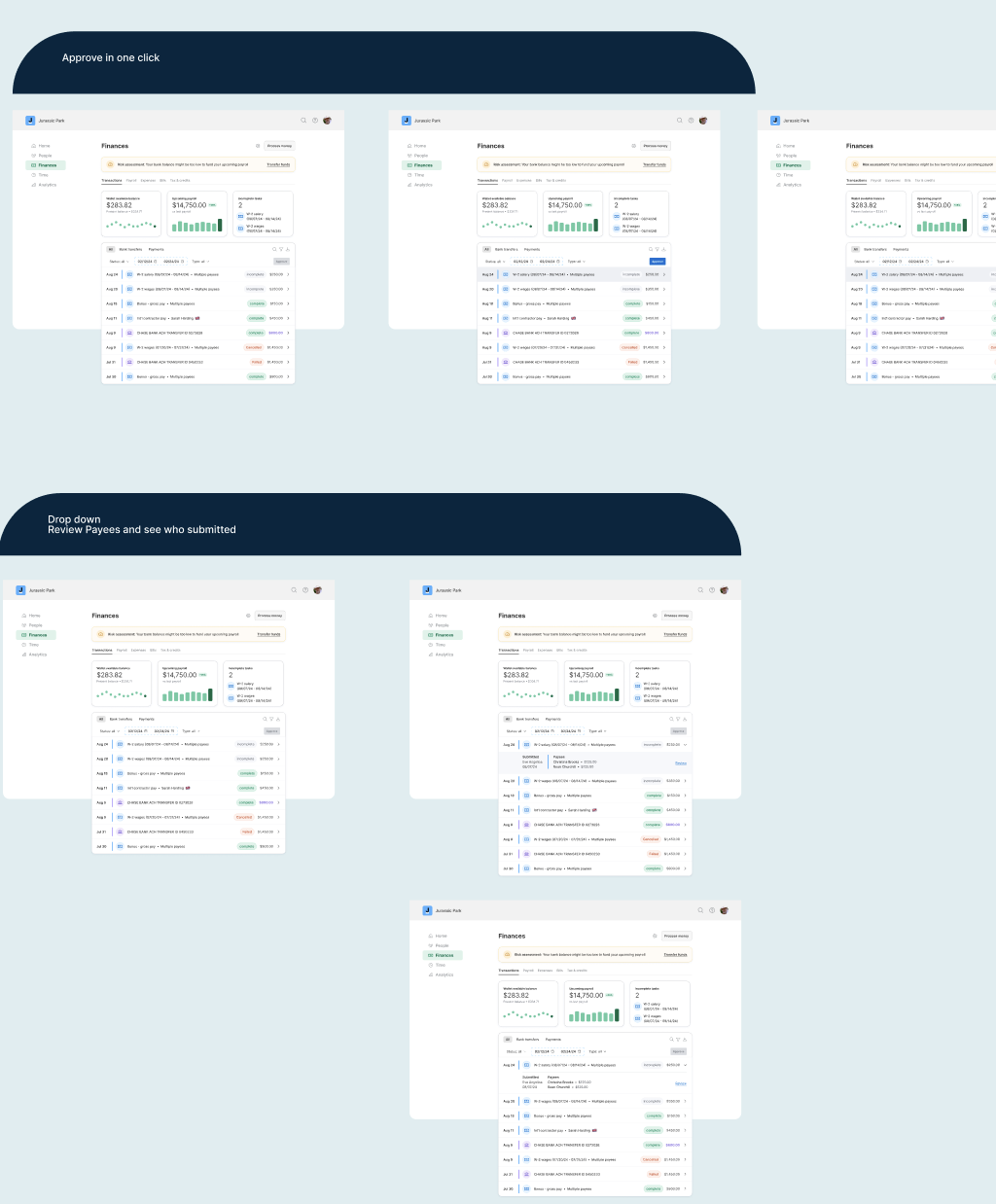Click Transfer funds in first Approve-in-one-click screen
The height and width of the screenshot is (1204, 996).
(x=278, y=164)
